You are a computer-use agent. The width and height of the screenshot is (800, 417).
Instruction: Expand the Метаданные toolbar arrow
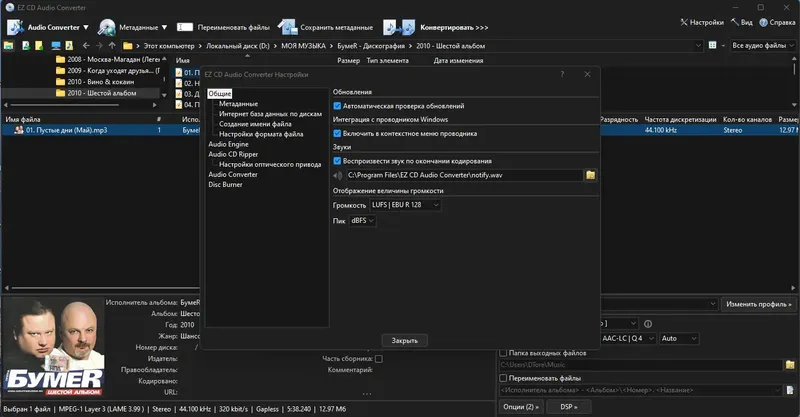(x=164, y=28)
